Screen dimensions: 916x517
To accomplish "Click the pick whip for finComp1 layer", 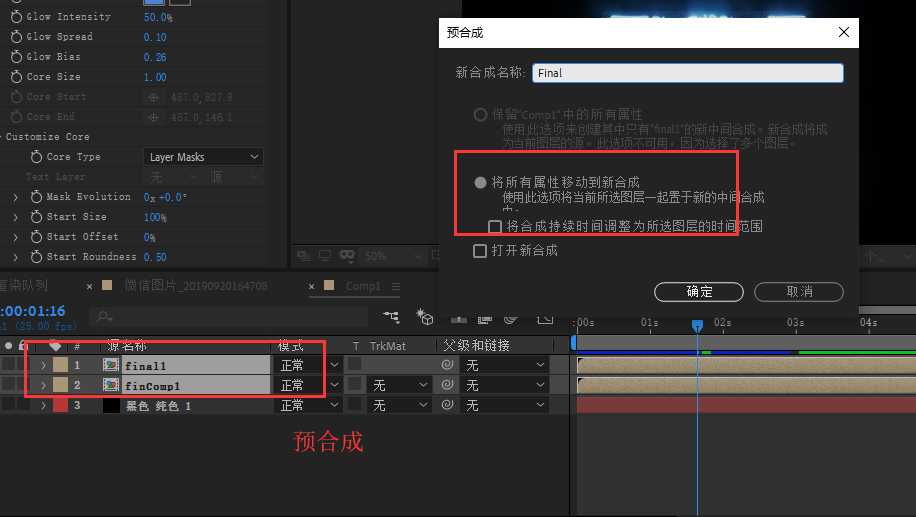I will pyautogui.click(x=447, y=385).
